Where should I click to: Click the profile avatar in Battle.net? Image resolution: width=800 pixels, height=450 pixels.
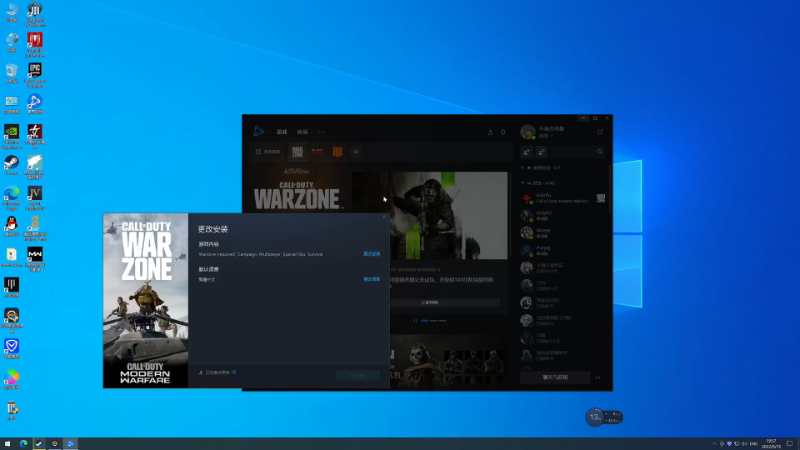pos(528,132)
